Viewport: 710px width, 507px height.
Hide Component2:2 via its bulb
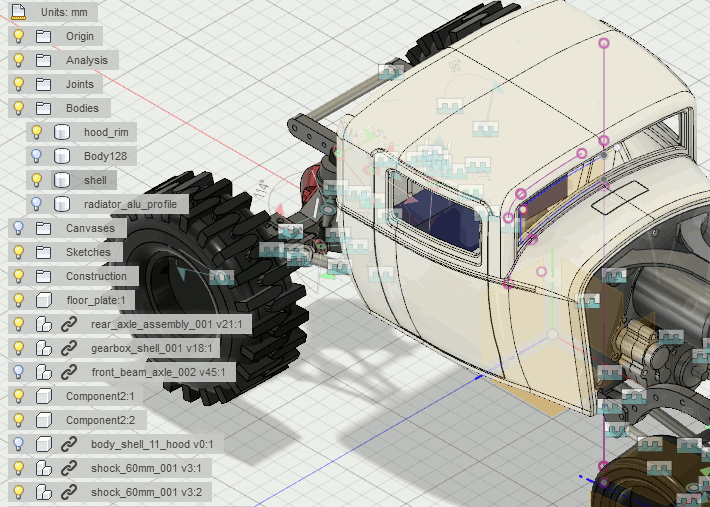click(x=19, y=420)
